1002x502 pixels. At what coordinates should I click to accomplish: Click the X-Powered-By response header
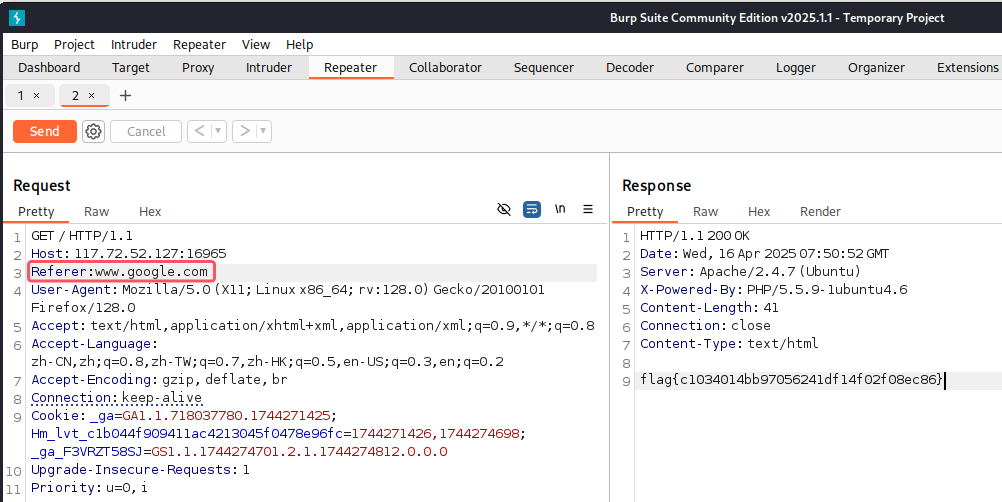pos(774,289)
